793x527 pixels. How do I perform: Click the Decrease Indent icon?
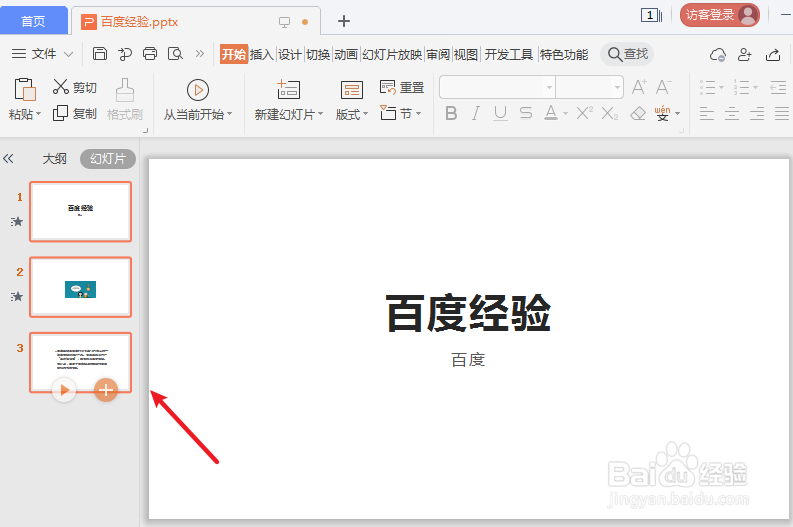(x=778, y=87)
